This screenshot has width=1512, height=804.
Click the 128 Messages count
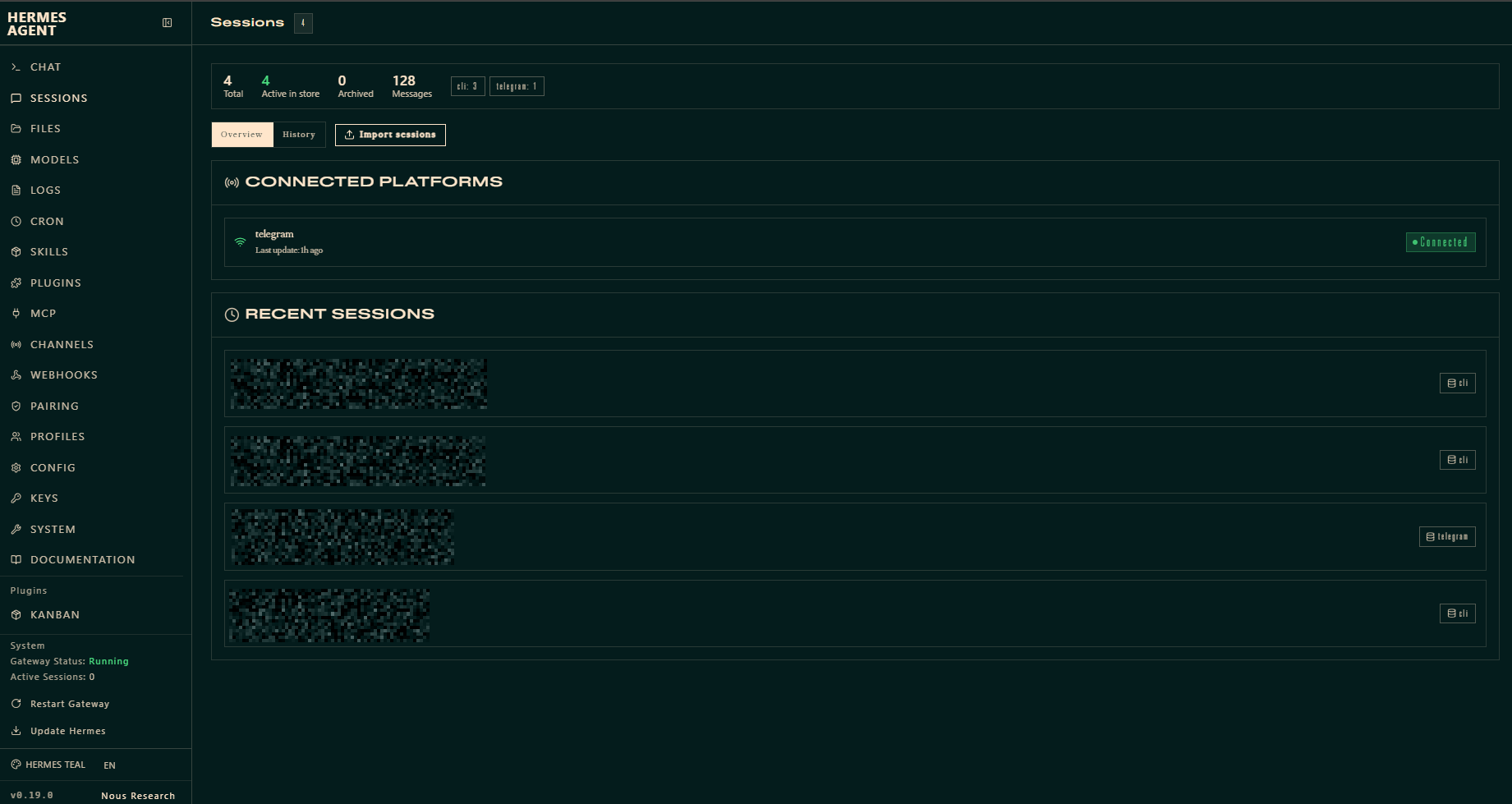(x=411, y=86)
